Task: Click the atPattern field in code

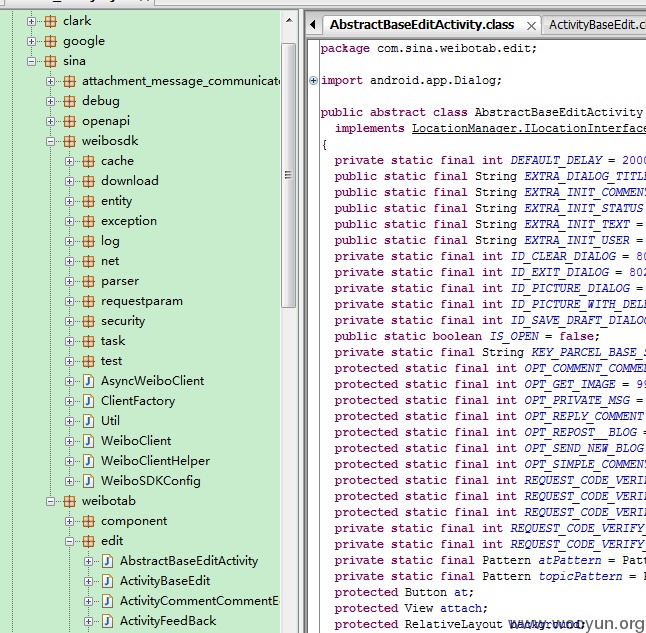Action: point(570,560)
